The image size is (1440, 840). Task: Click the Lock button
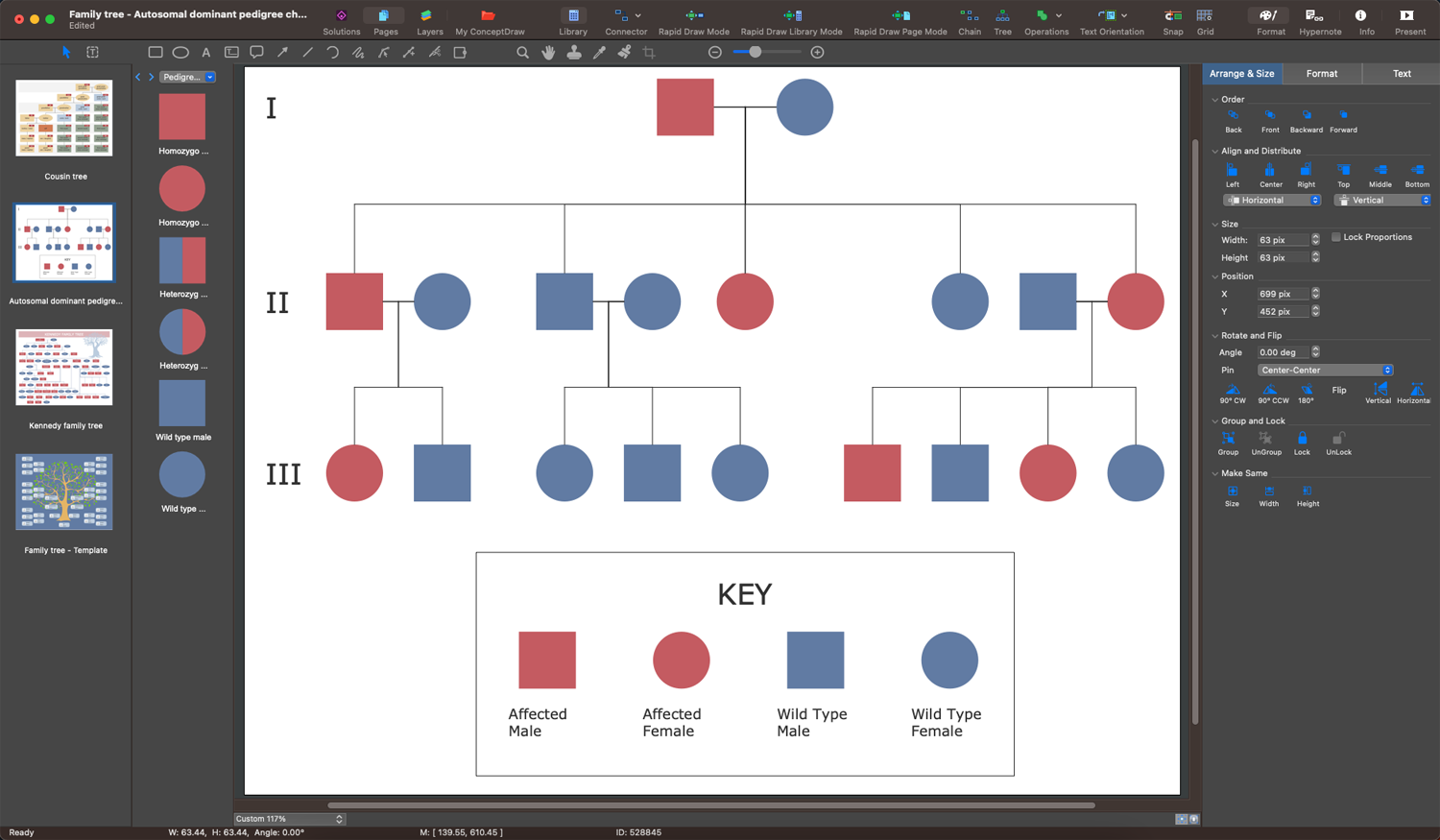(x=1302, y=444)
